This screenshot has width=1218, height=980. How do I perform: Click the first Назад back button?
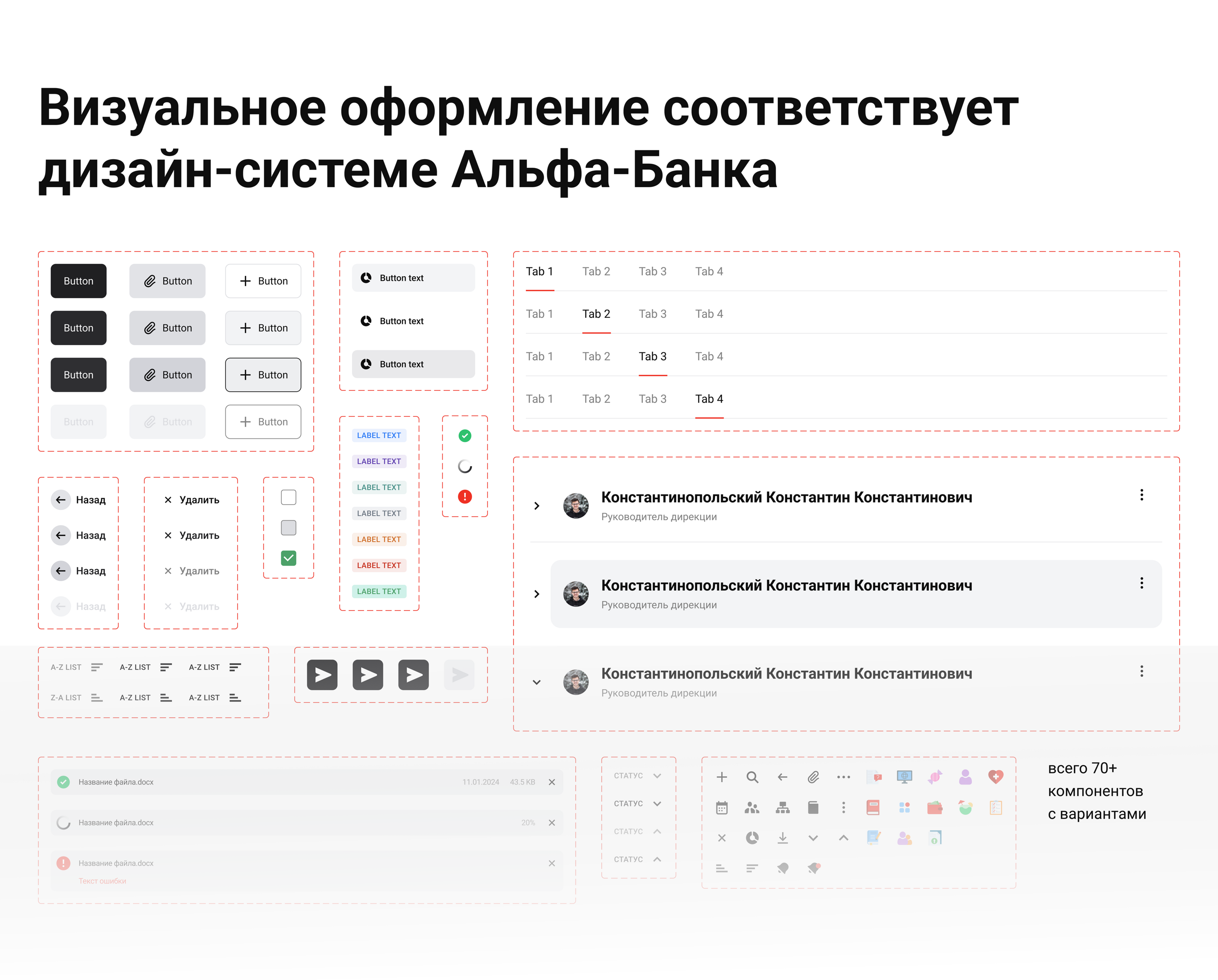[x=78, y=500]
